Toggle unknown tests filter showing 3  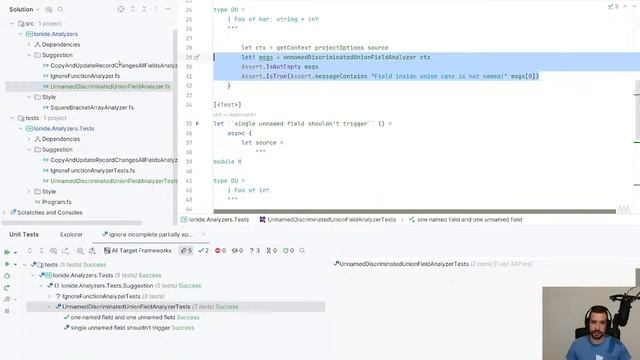tap(255, 251)
